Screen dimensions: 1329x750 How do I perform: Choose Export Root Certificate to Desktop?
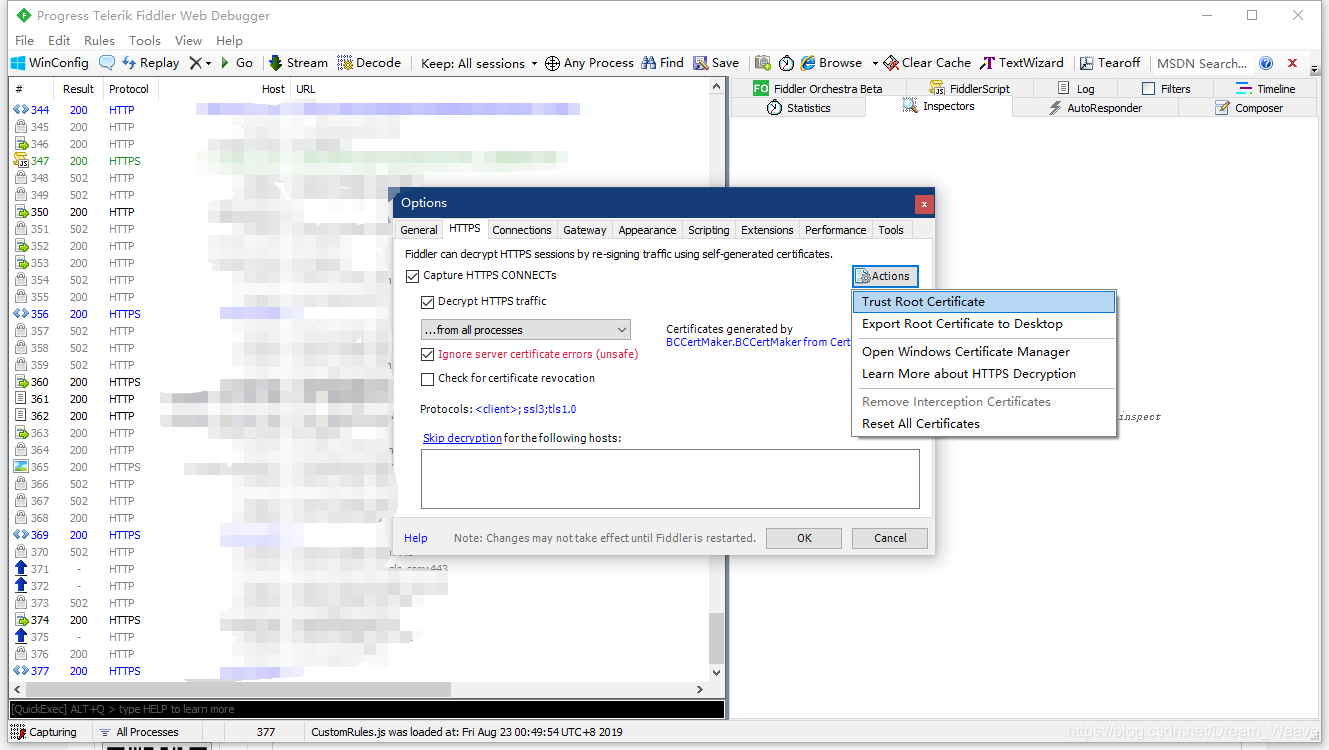pos(984,324)
